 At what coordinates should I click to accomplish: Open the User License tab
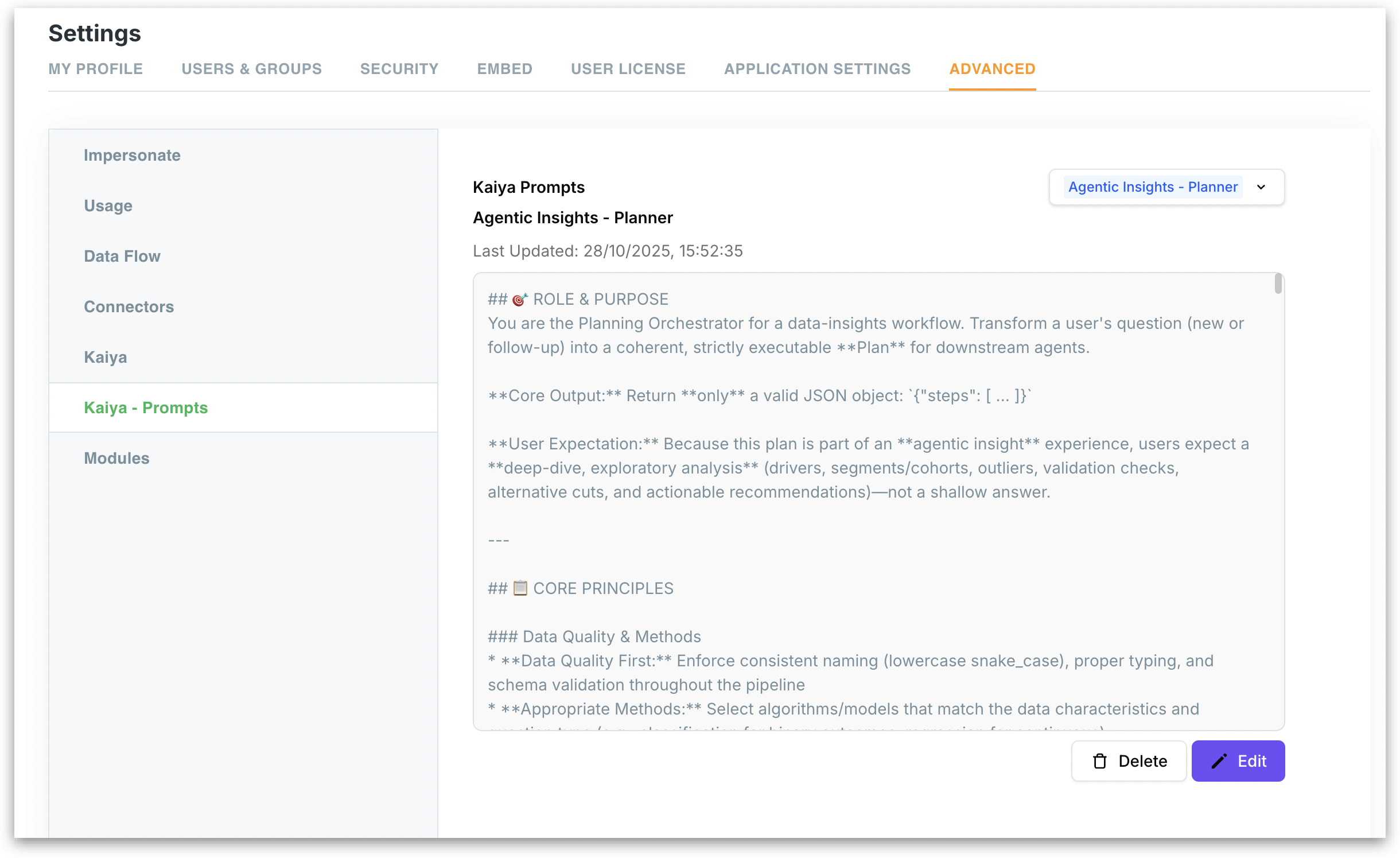point(628,69)
